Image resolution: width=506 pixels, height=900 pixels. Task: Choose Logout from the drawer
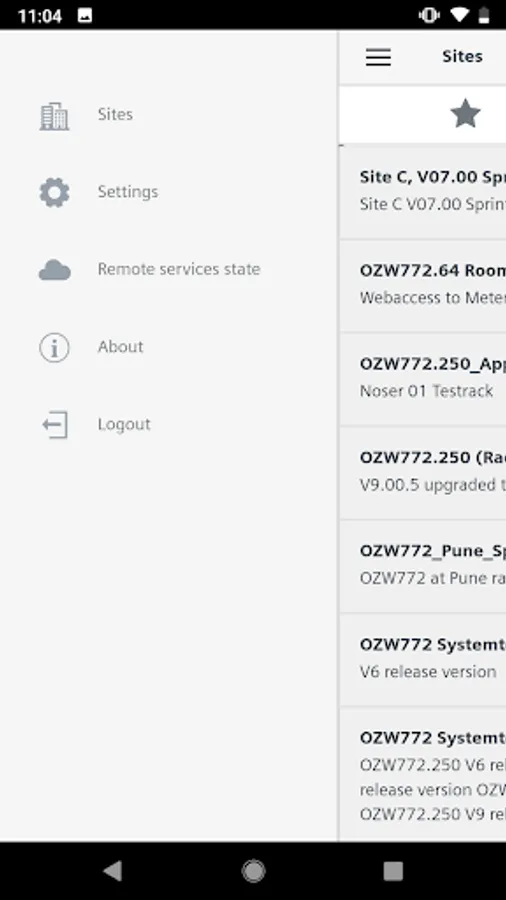click(124, 424)
